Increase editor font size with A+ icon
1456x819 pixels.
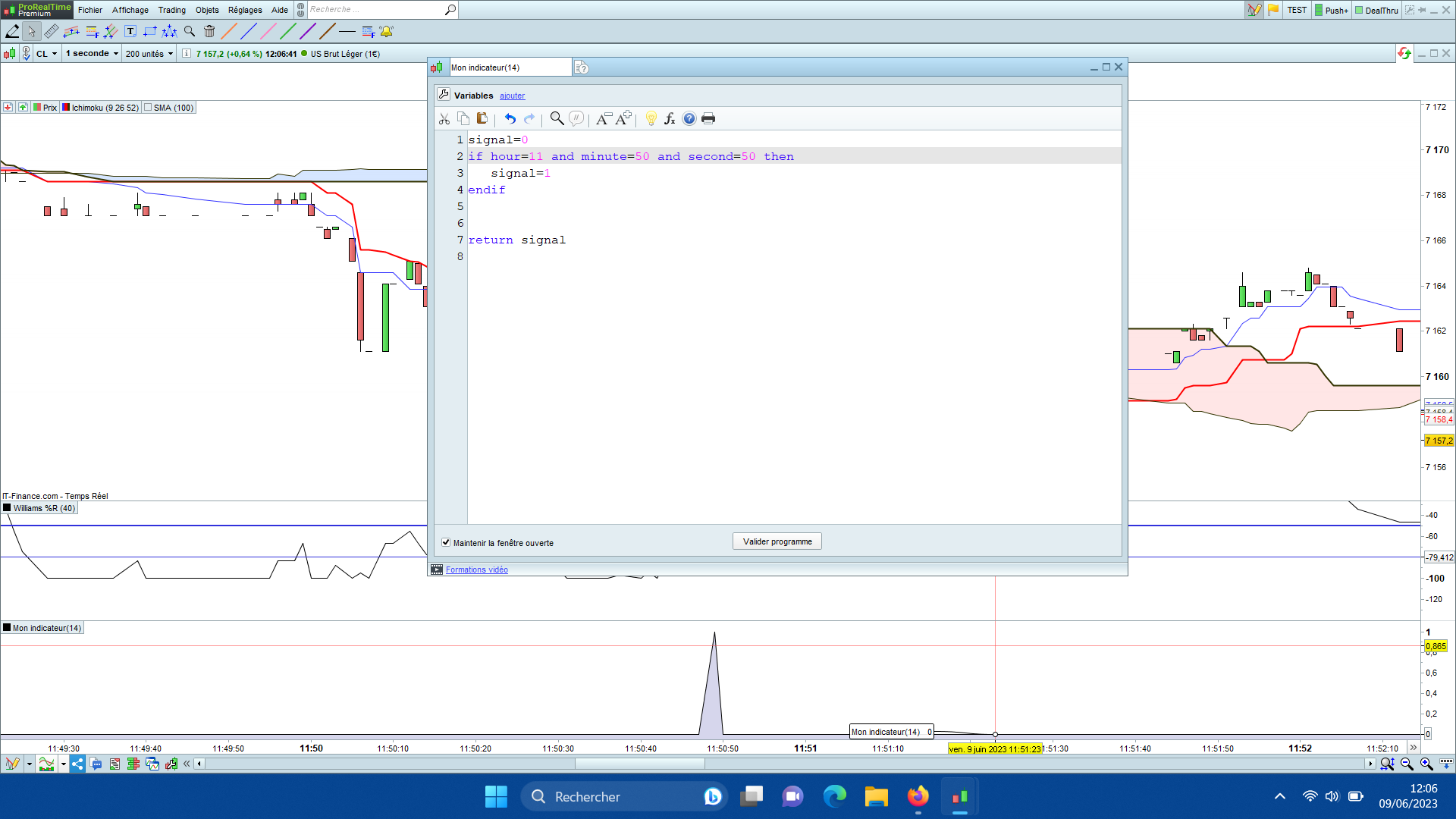[623, 118]
